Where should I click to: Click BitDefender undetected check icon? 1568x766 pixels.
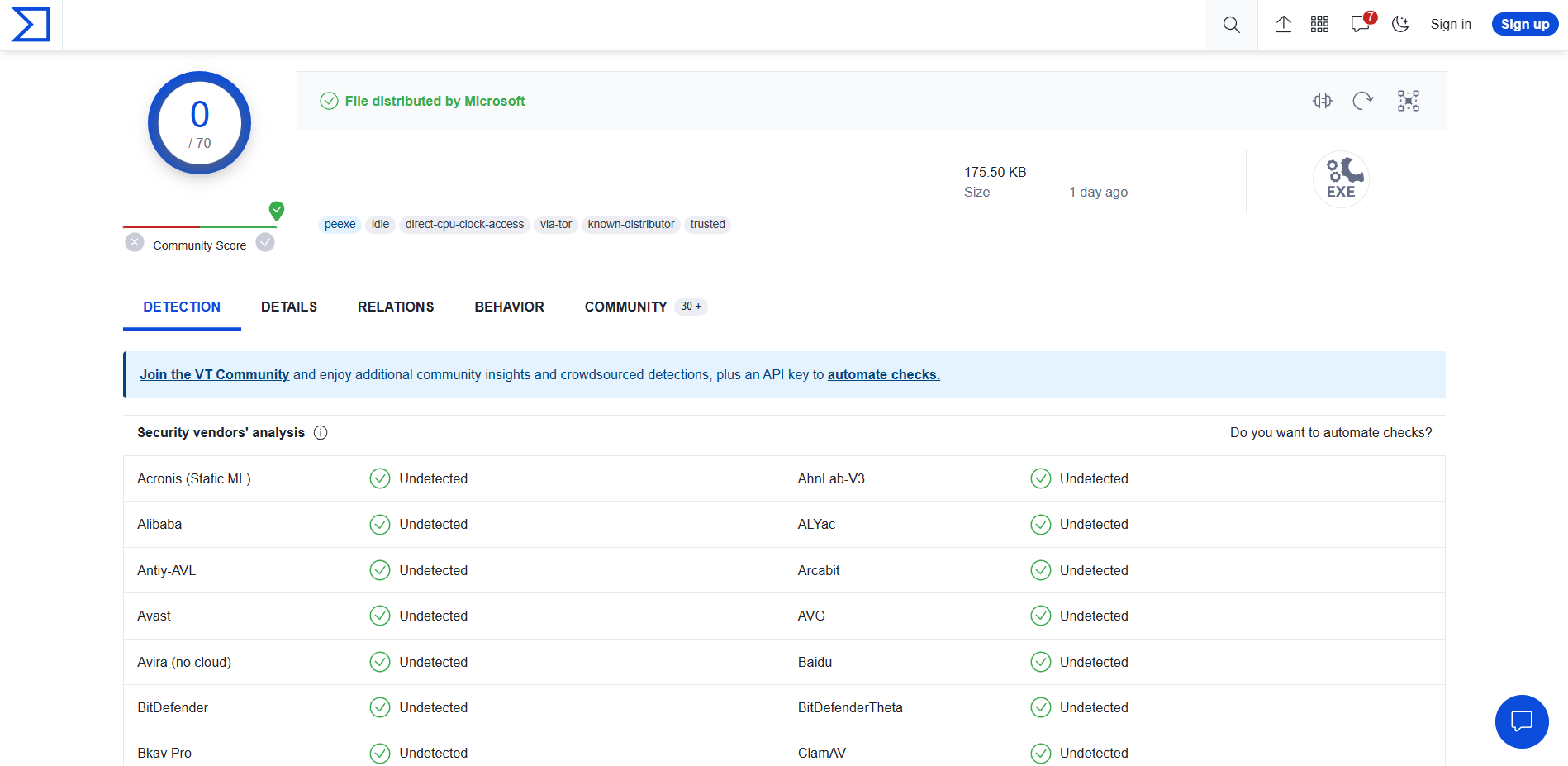(x=380, y=707)
